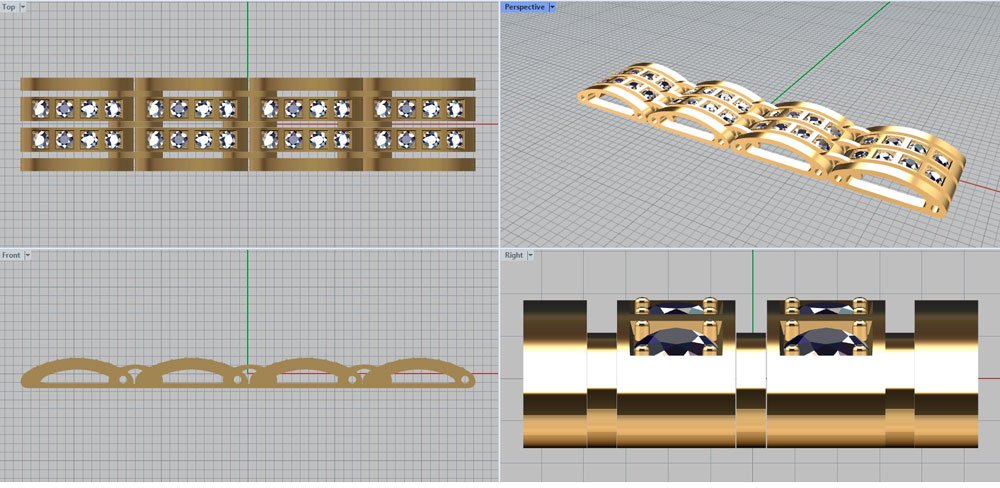Activate the Top viewport title label
The image size is (1000, 488).
click(9, 7)
